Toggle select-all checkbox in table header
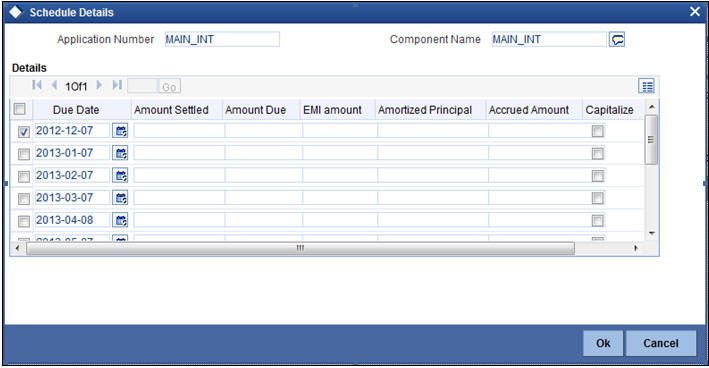Image resolution: width=709 pixels, height=368 pixels. [x=19, y=109]
